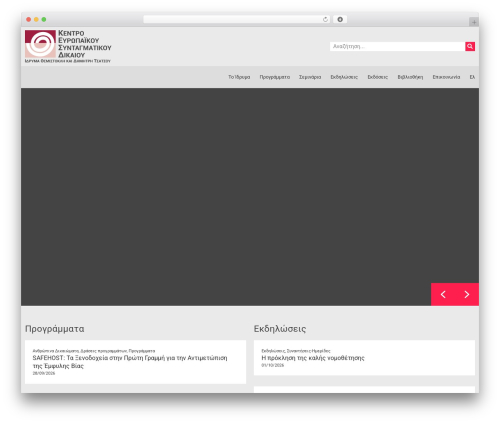Open the Προγράμματα menu item
Image resolution: width=500 pixels, height=423 pixels.
275,77
